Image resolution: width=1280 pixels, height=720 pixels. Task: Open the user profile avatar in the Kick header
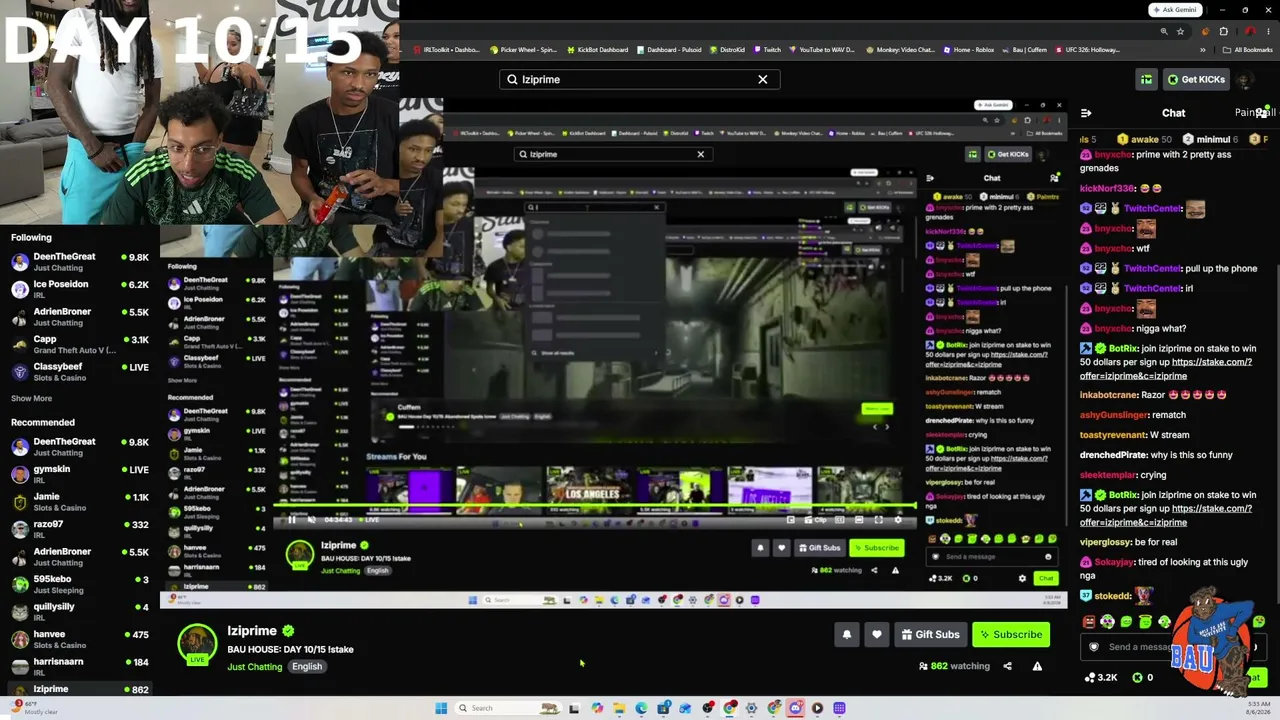pyautogui.click(x=1245, y=79)
